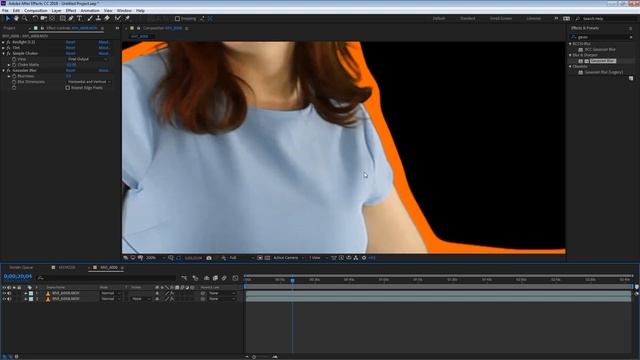Image resolution: width=640 pixels, height=360 pixels.
Task: Select the Horizontal Type tool
Action: [x=80, y=18]
